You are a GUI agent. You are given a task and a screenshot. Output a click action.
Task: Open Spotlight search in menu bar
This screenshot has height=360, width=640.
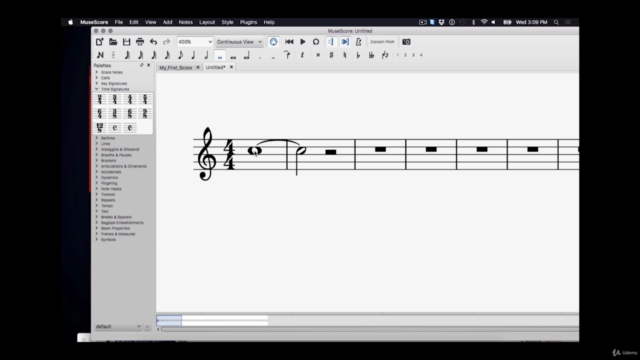coord(556,22)
